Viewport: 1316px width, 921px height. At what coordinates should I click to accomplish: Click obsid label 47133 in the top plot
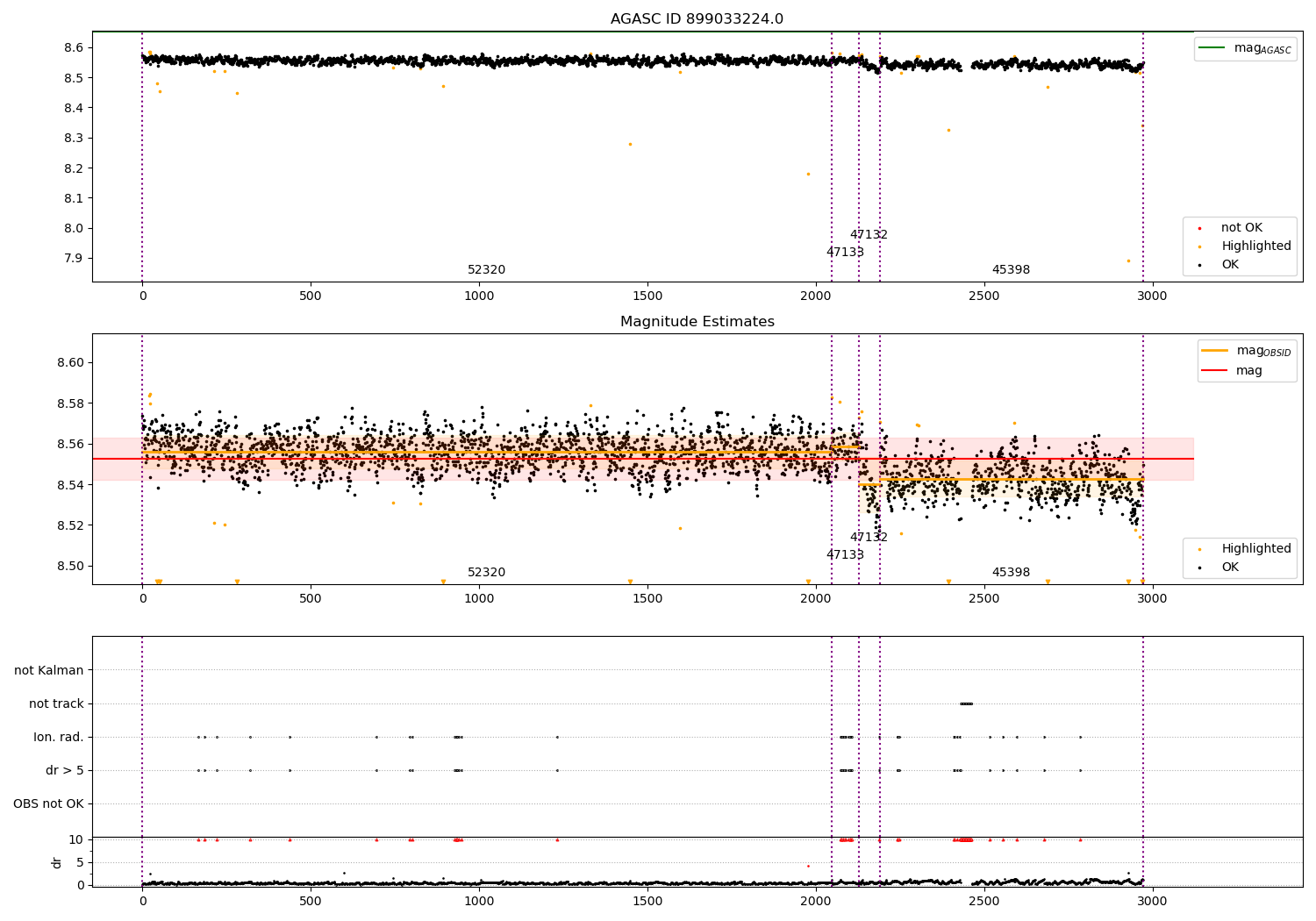(845, 253)
